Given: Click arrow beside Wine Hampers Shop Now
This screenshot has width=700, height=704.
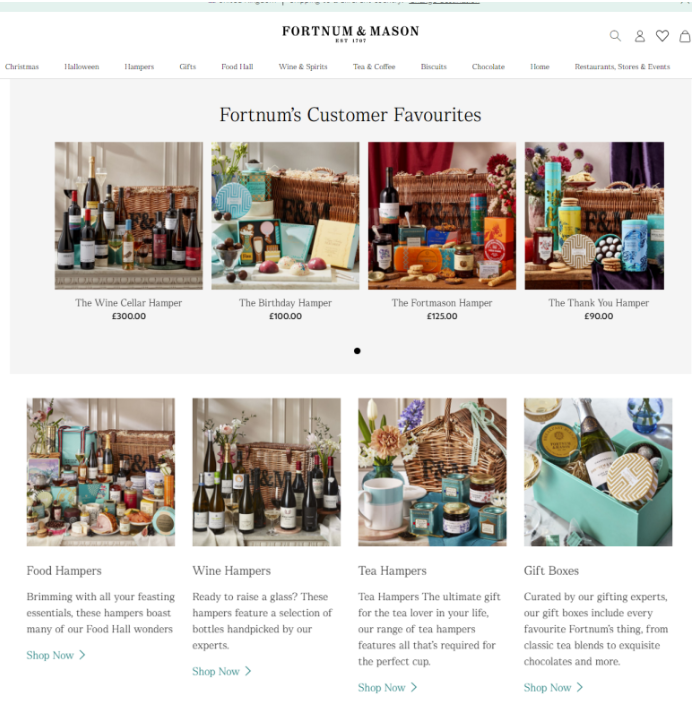Looking at the screenshot, I should [x=248, y=671].
